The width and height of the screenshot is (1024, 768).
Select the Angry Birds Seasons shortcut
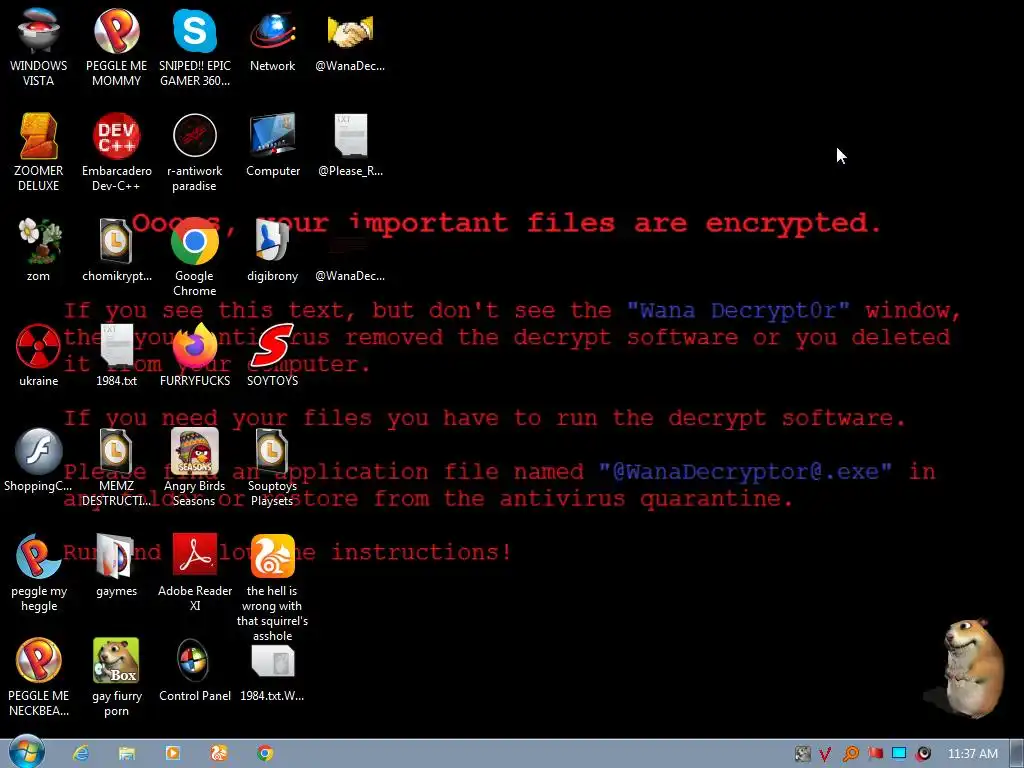pos(195,468)
